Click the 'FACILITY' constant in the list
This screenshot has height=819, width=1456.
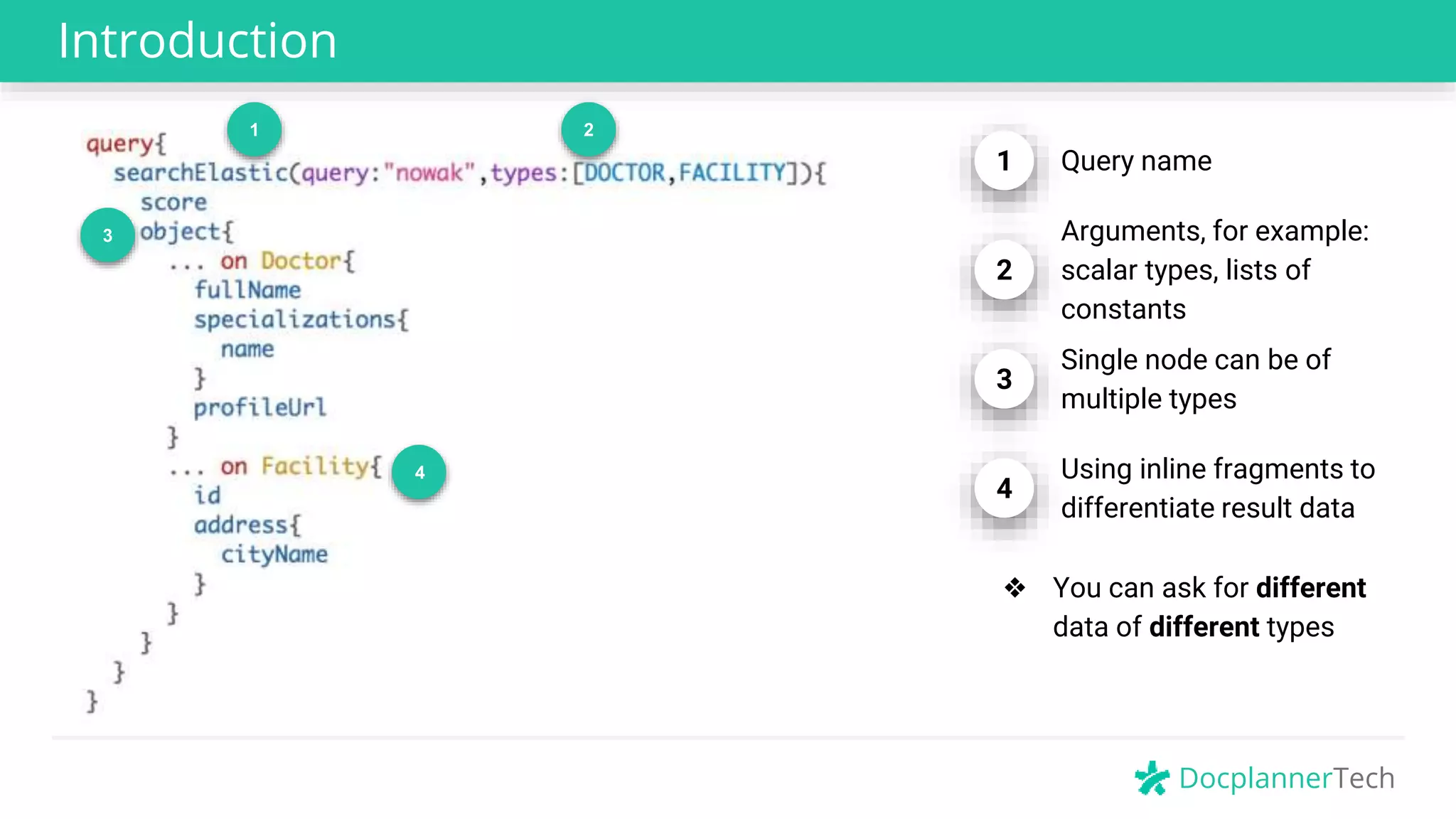732,173
